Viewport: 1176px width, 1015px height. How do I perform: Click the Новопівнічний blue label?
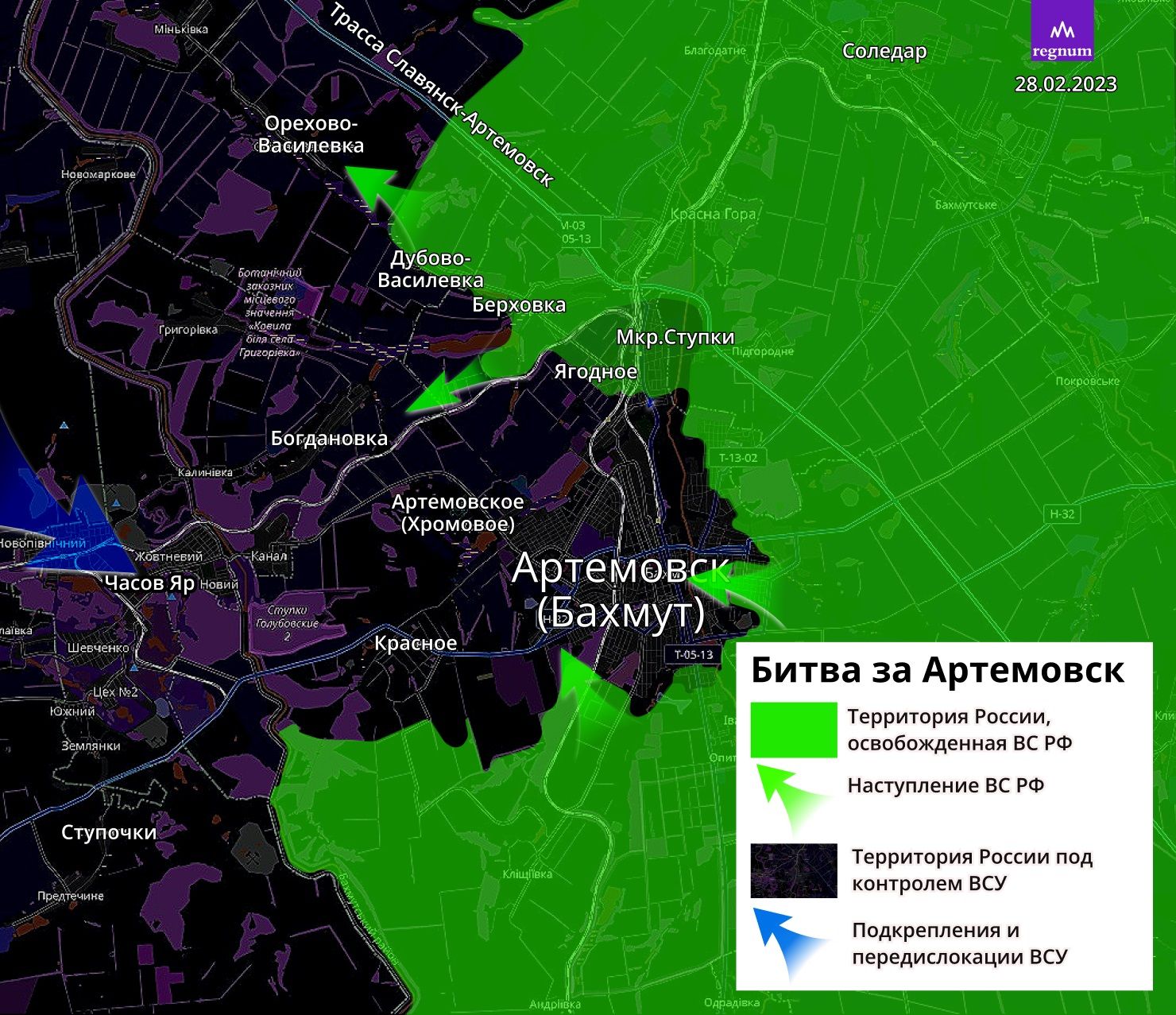click(42, 544)
